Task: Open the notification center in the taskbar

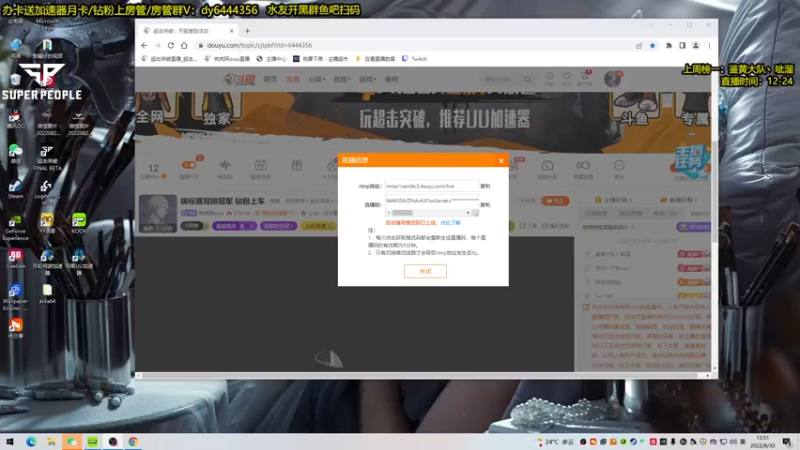Action: click(x=787, y=442)
